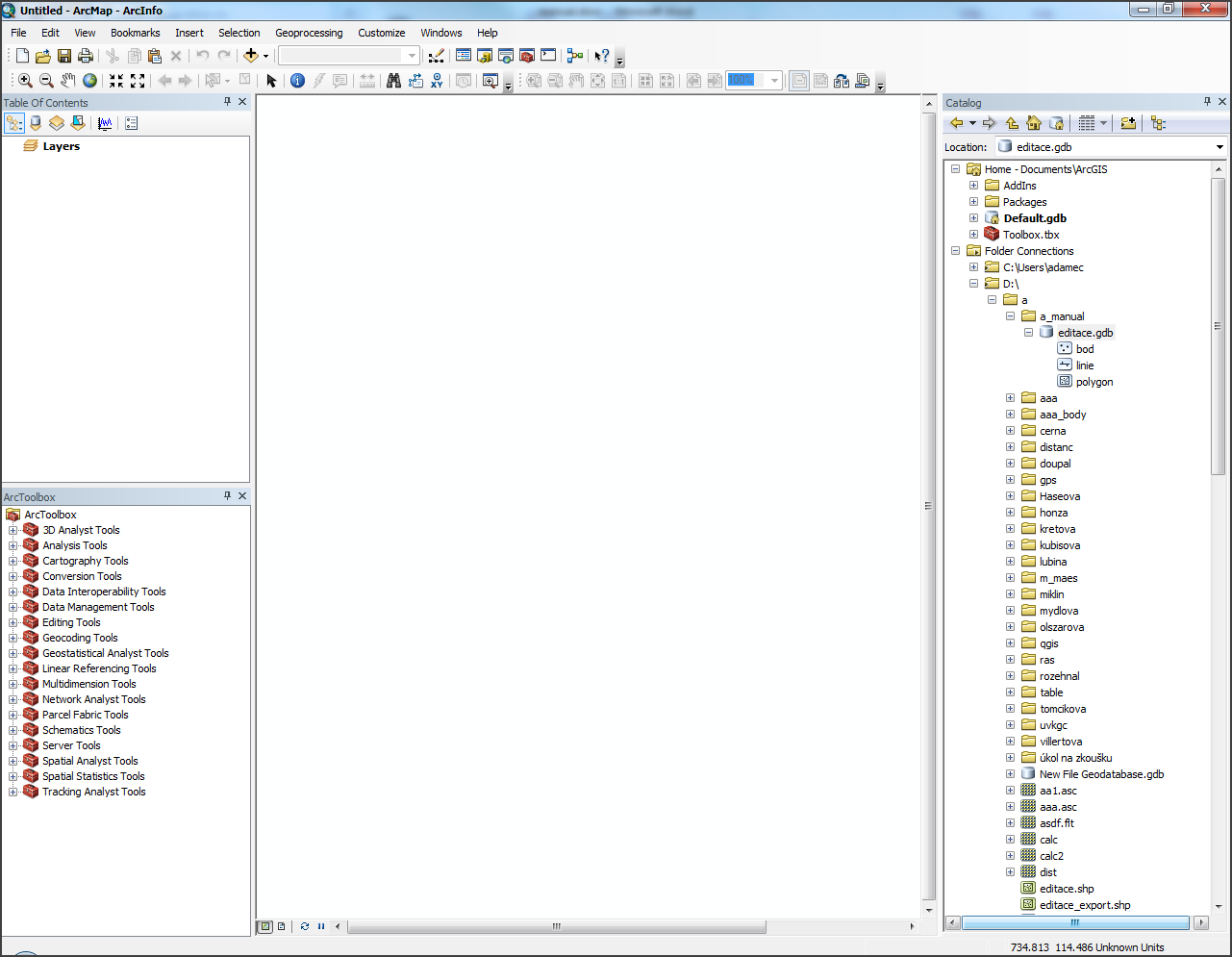
Task: Toggle List By Source
Action: pos(36,123)
